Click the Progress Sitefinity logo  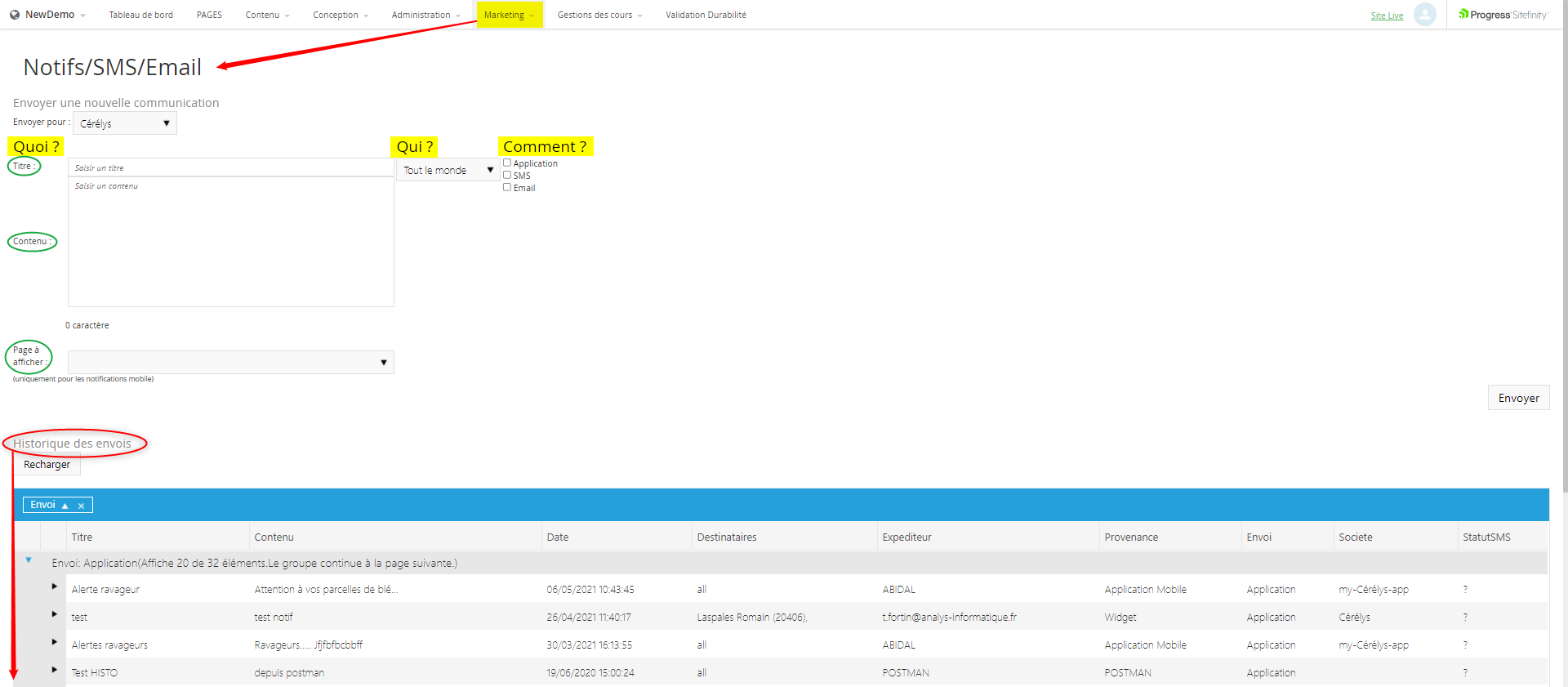1503,15
